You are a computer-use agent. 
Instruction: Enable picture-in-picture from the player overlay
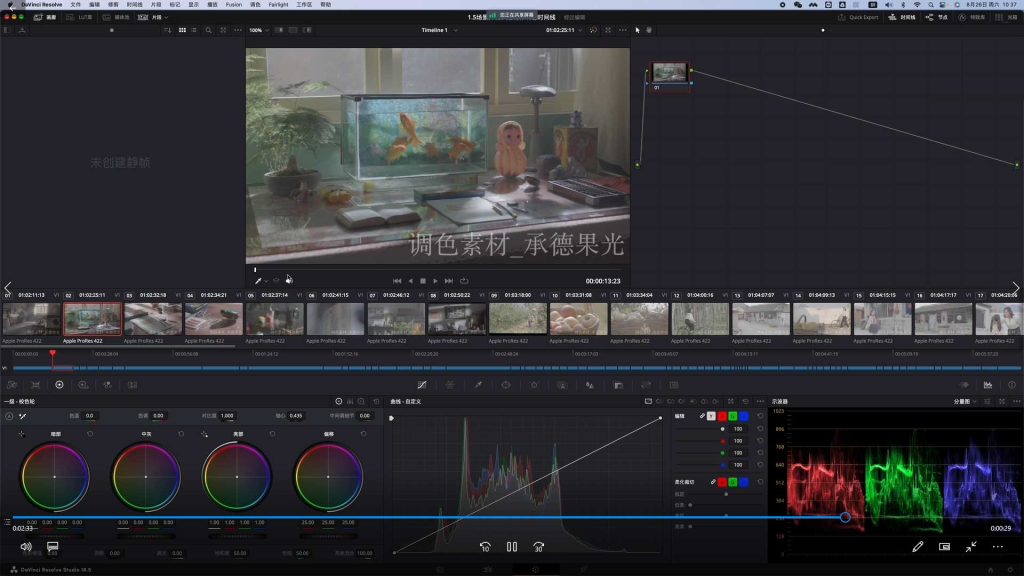pyautogui.click(x=944, y=547)
